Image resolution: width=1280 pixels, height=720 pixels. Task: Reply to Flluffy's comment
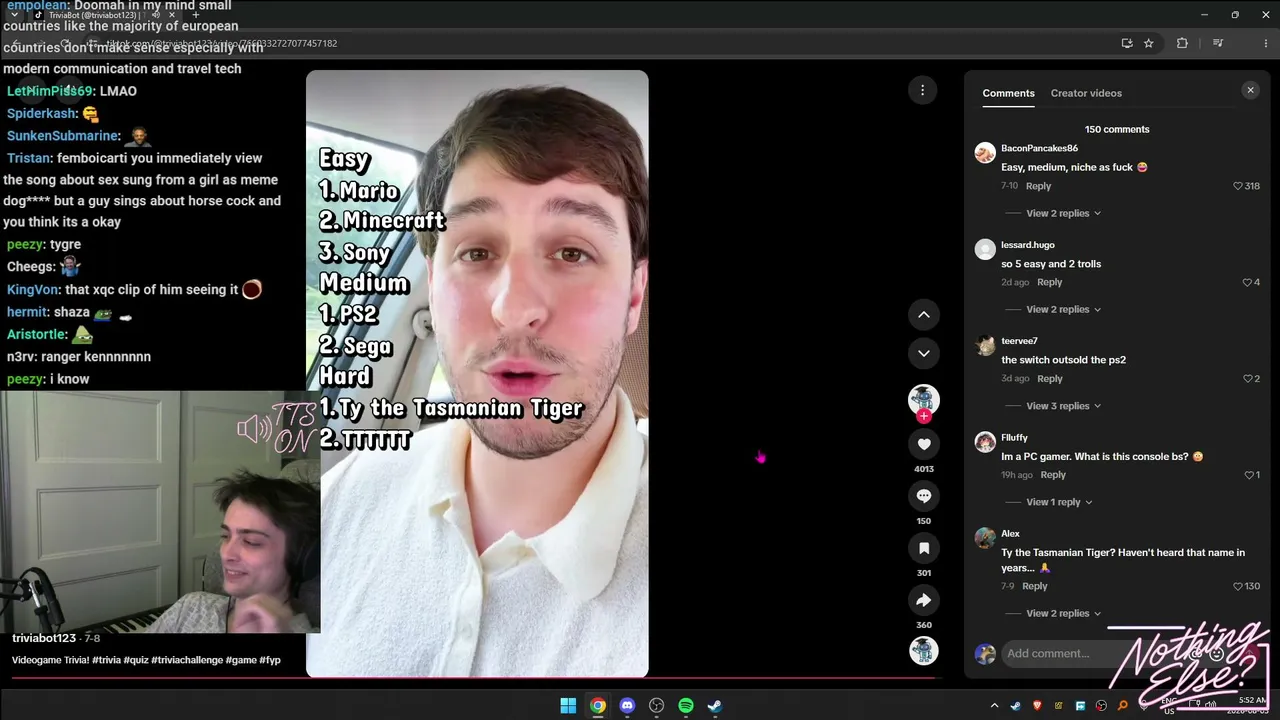pyautogui.click(x=1053, y=475)
